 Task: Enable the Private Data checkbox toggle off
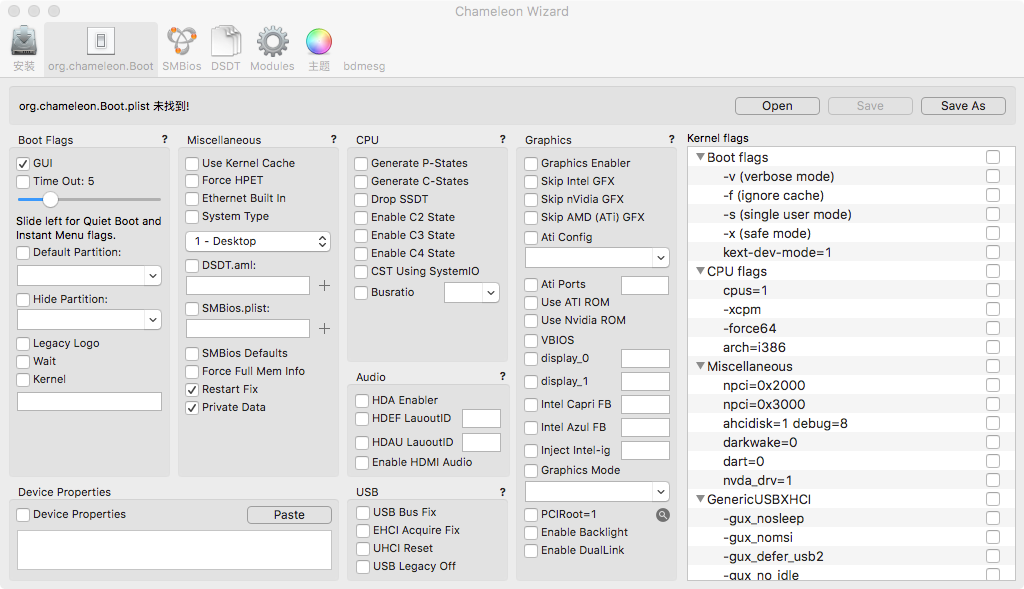(192, 407)
